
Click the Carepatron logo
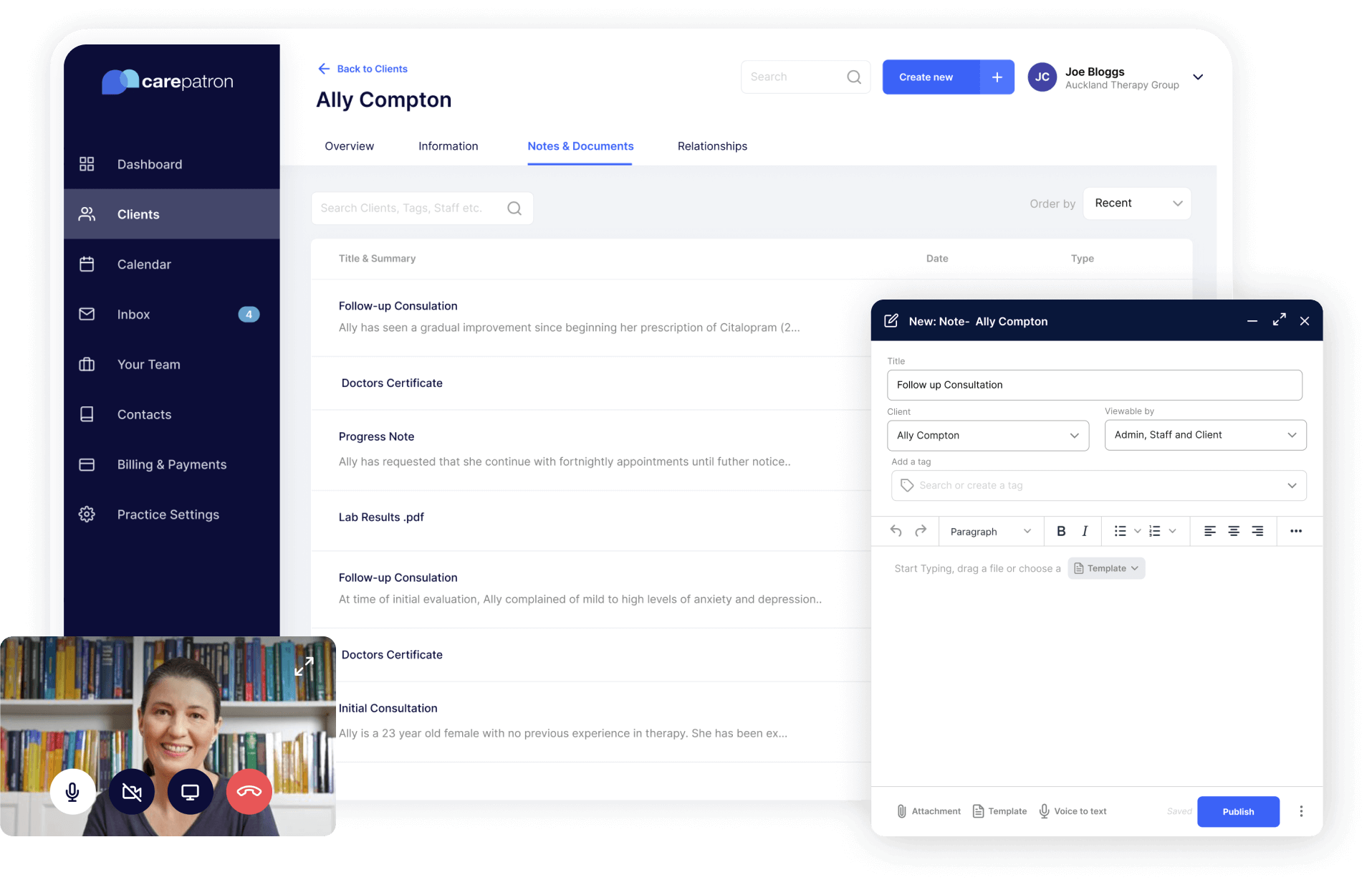(168, 81)
